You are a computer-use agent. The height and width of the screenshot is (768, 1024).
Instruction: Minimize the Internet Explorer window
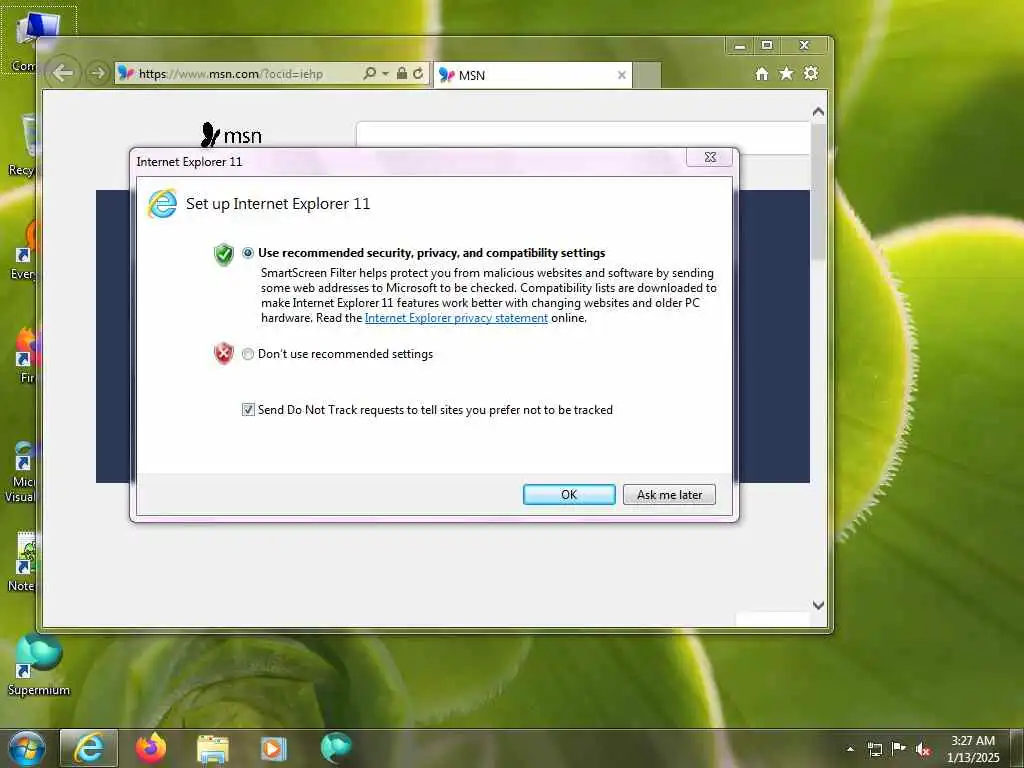pos(739,46)
